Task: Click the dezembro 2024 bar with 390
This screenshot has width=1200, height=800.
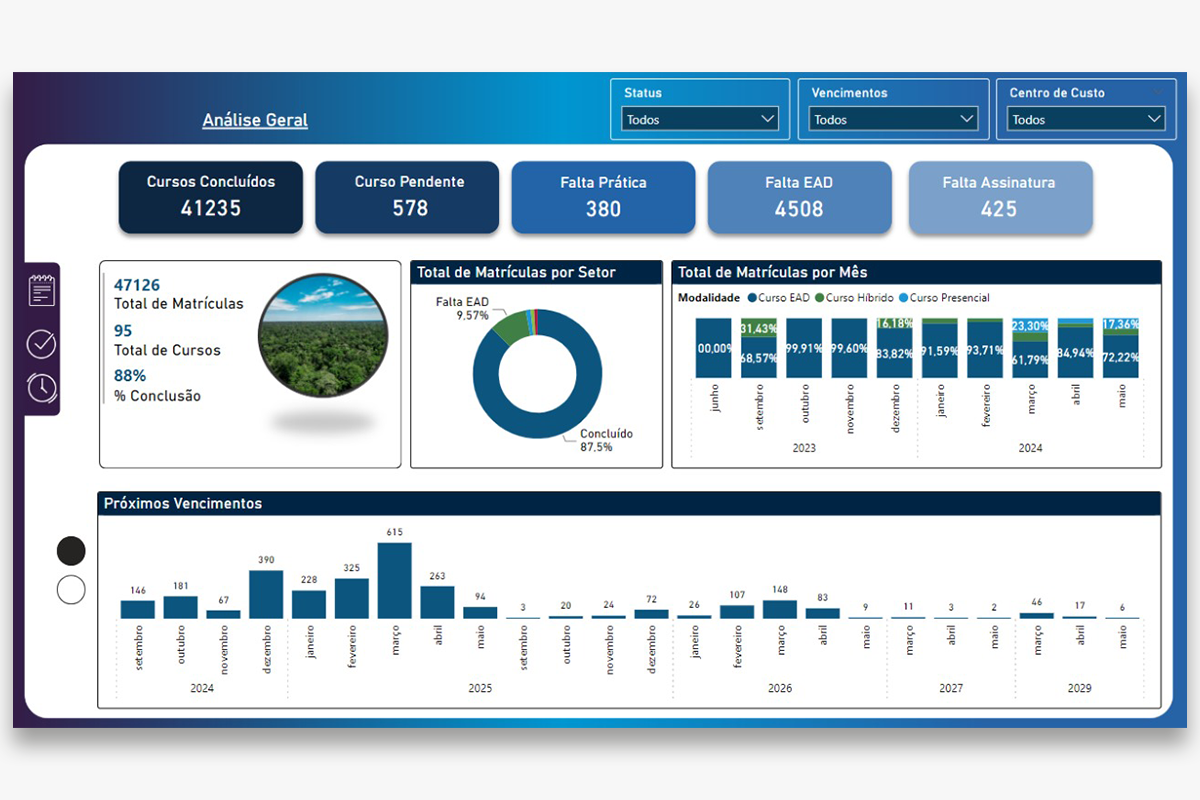Action: [x=266, y=594]
